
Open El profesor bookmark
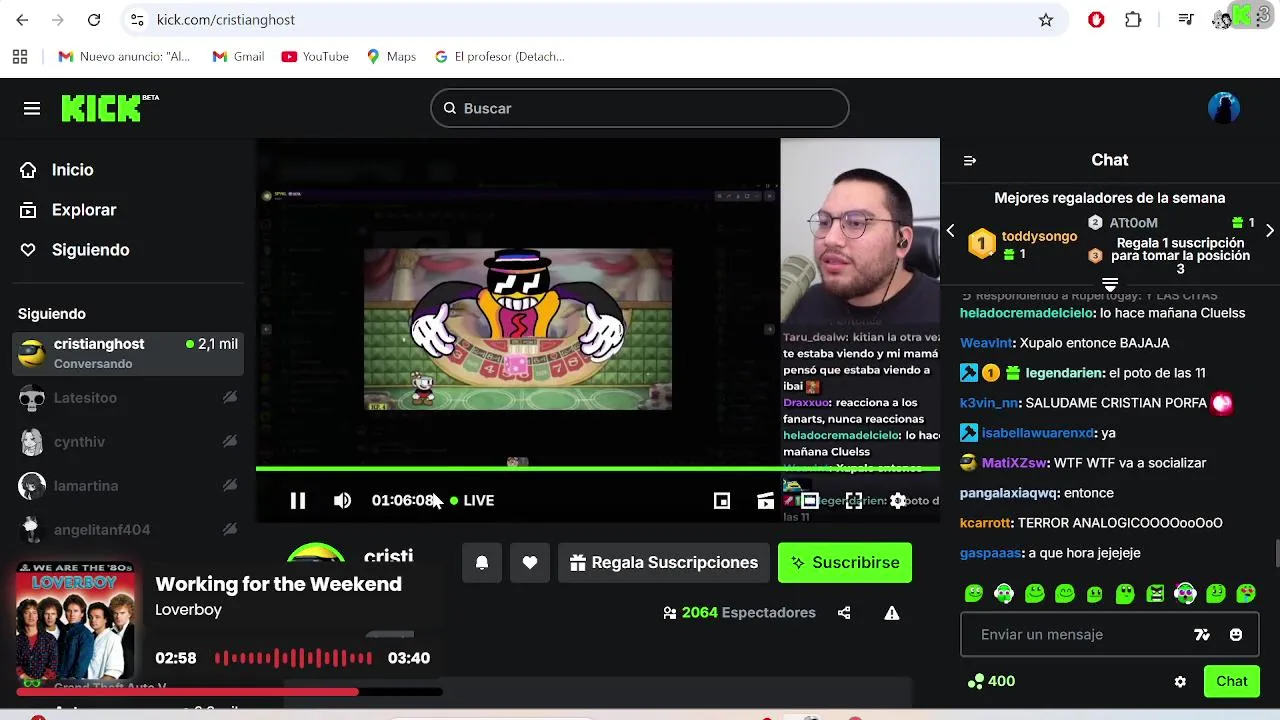499,57
